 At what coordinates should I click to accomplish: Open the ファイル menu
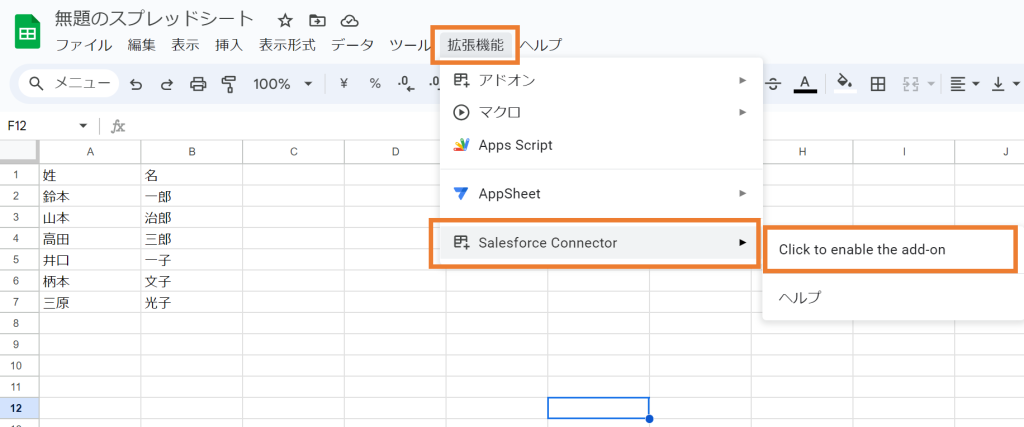pos(84,45)
